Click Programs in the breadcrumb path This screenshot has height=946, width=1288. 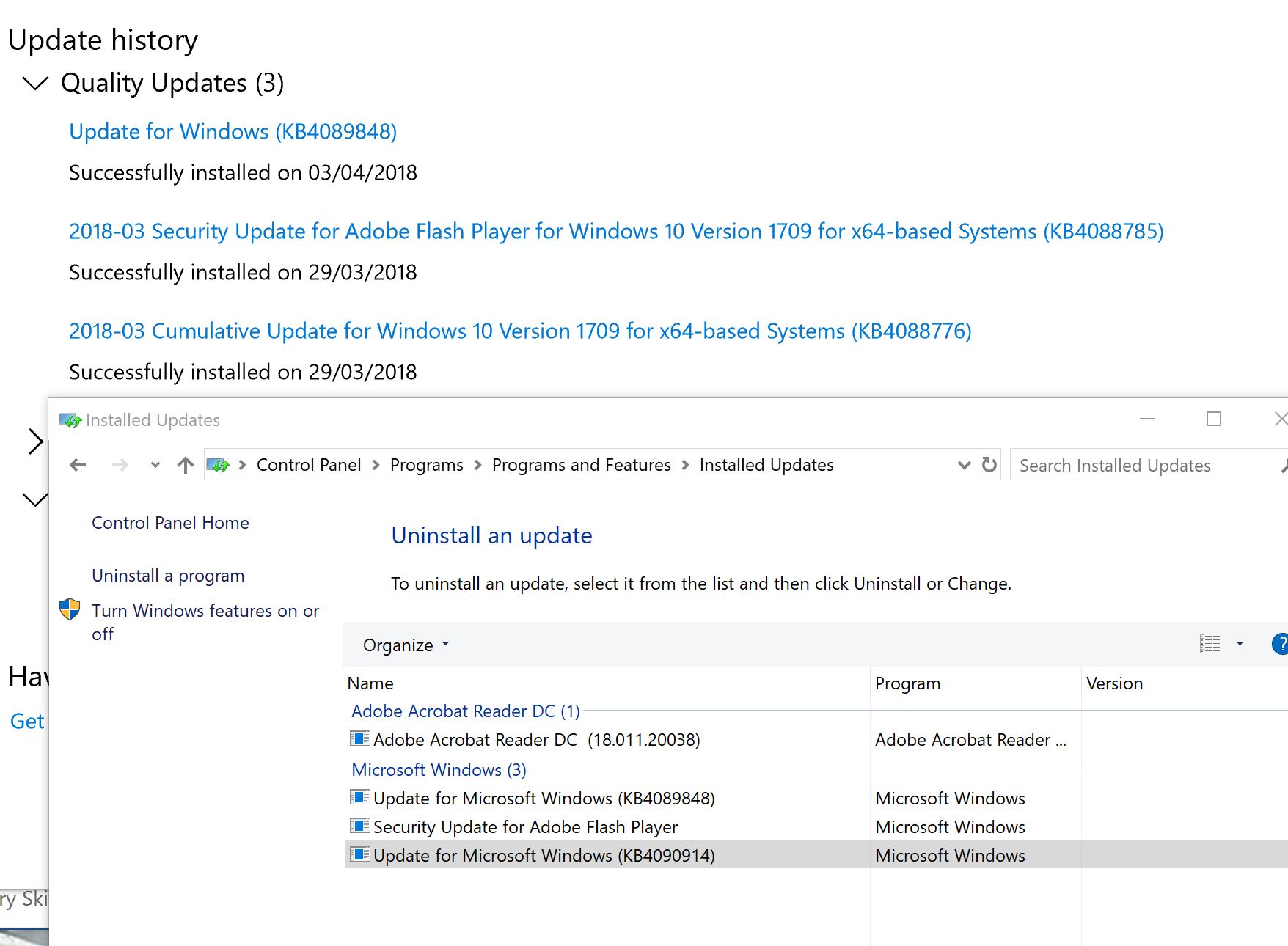pos(427,465)
